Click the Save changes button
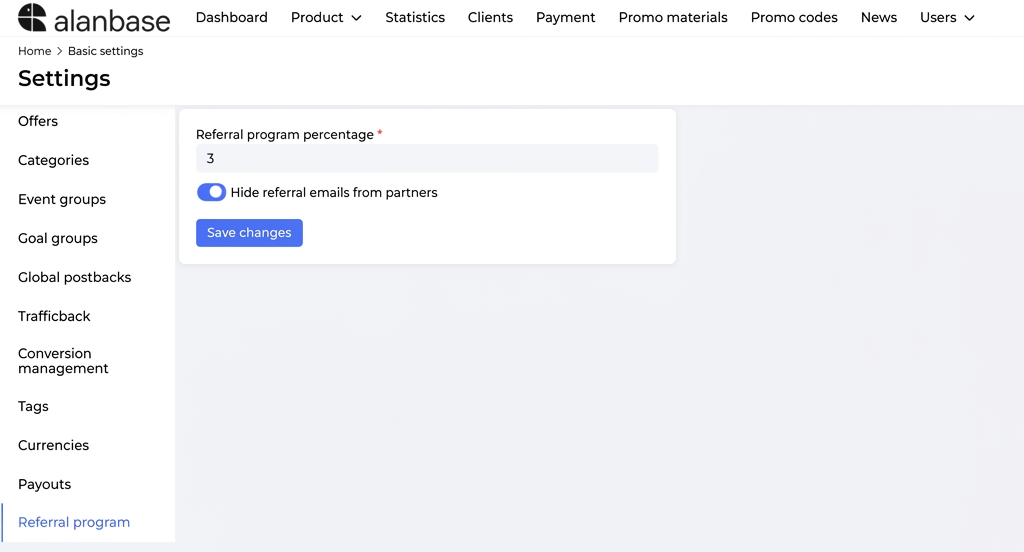 click(249, 233)
